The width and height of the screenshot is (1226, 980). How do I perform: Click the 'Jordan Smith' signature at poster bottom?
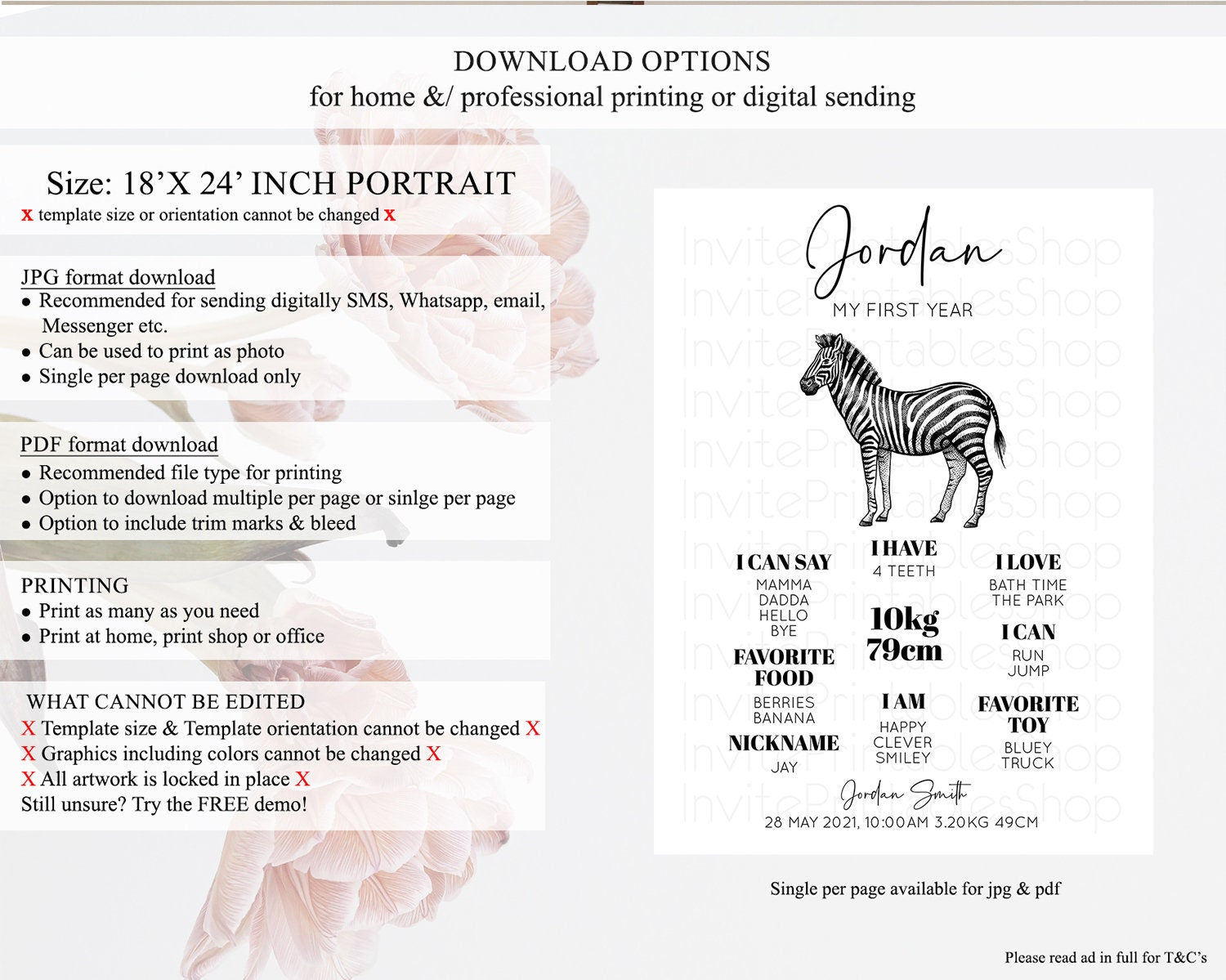904,793
